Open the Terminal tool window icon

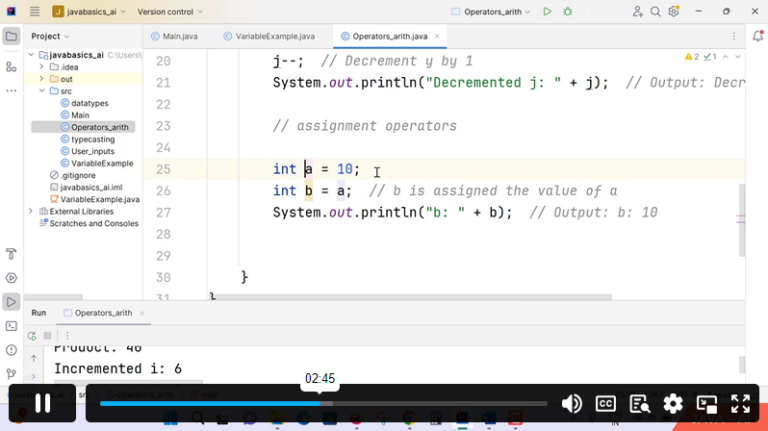click(11, 326)
